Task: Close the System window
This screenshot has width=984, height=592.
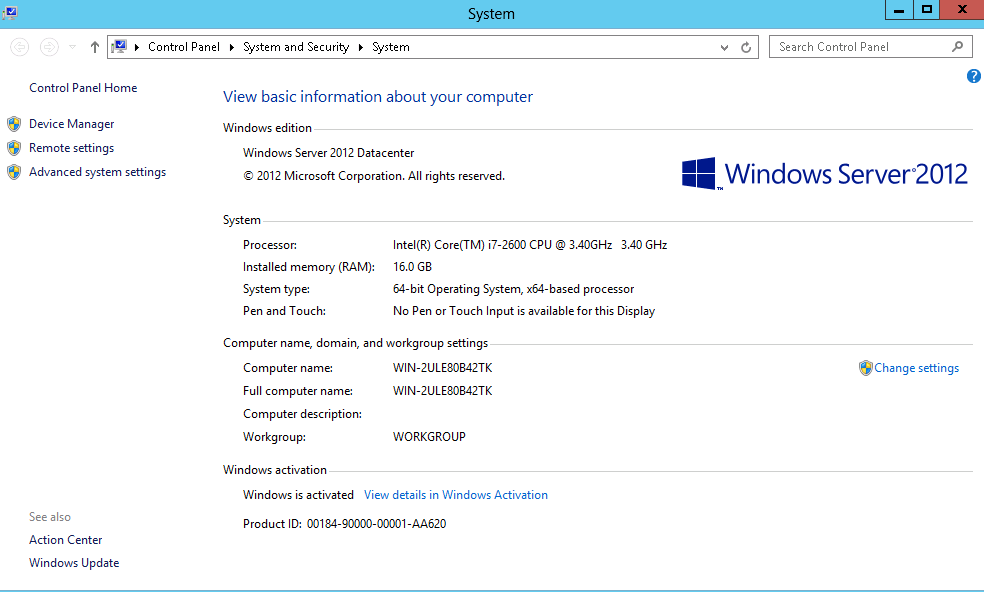Action: [x=961, y=9]
